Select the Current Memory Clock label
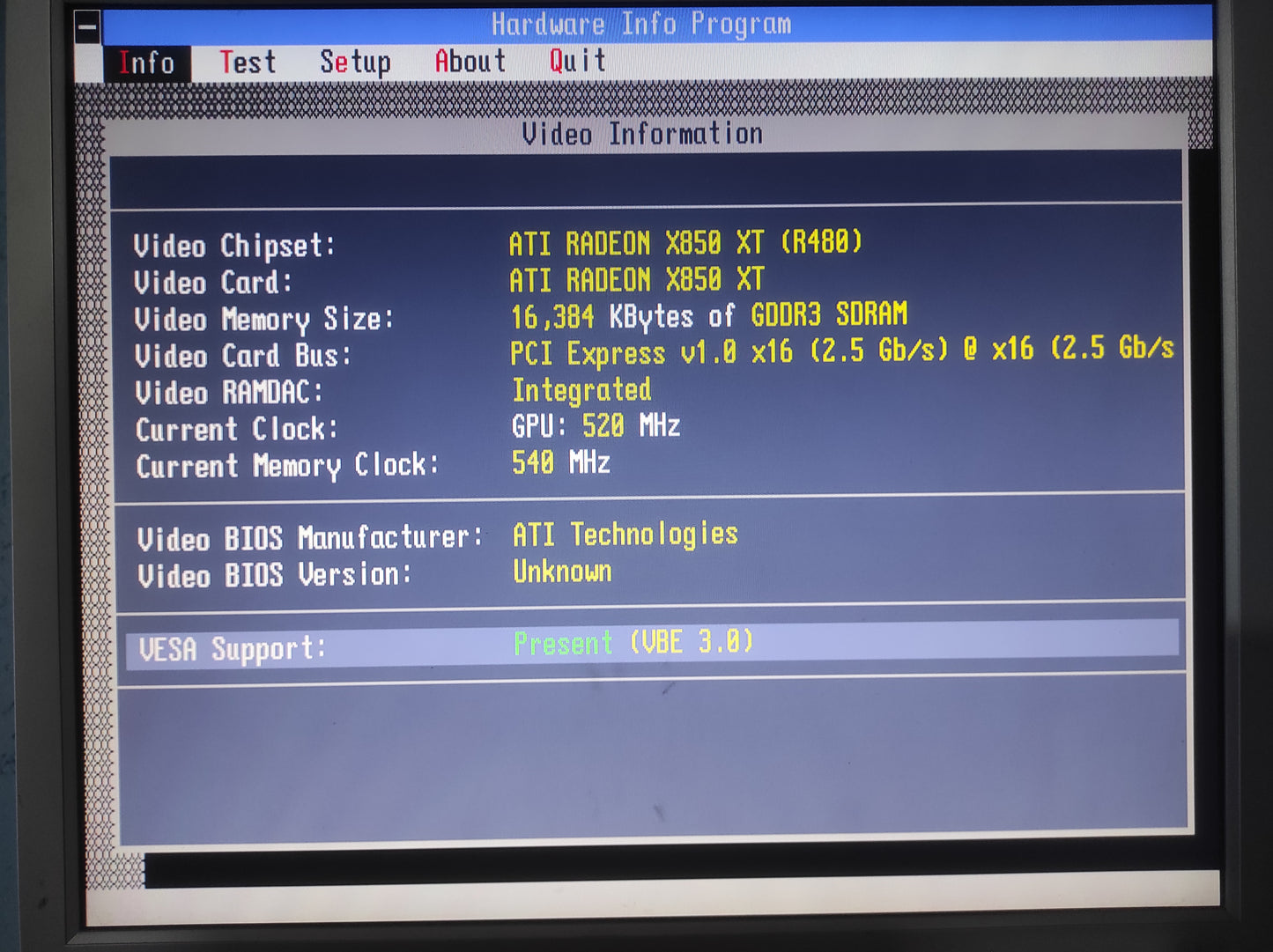This screenshot has width=1273, height=952. tap(287, 465)
